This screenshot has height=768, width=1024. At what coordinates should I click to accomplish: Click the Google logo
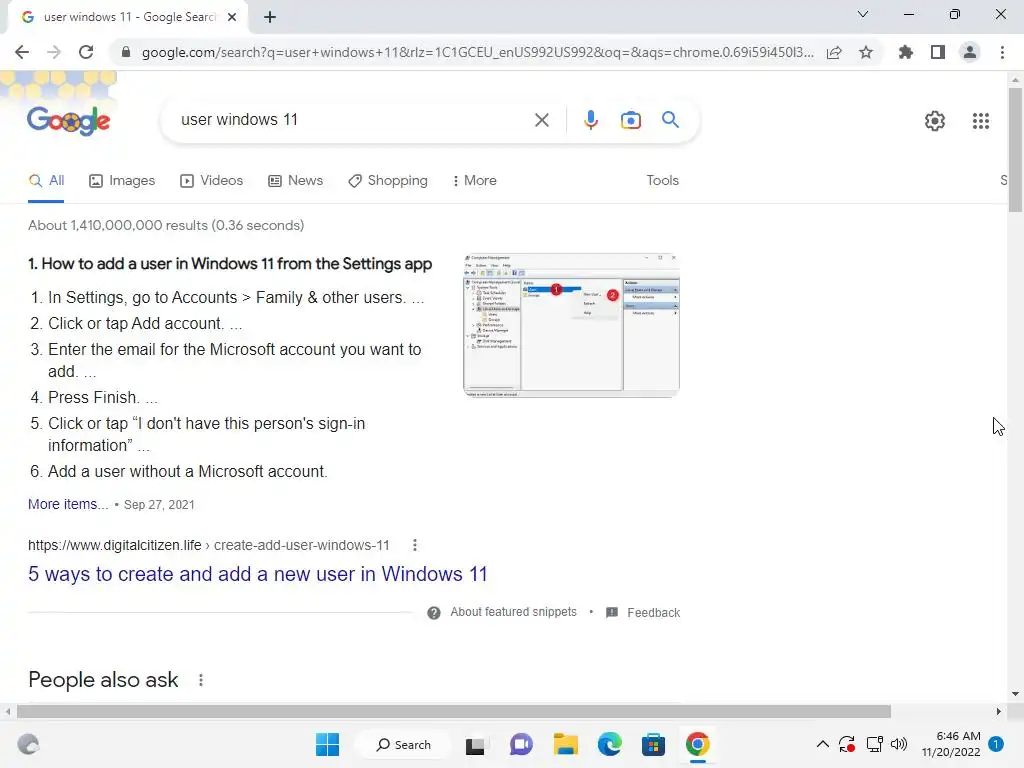click(69, 121)
